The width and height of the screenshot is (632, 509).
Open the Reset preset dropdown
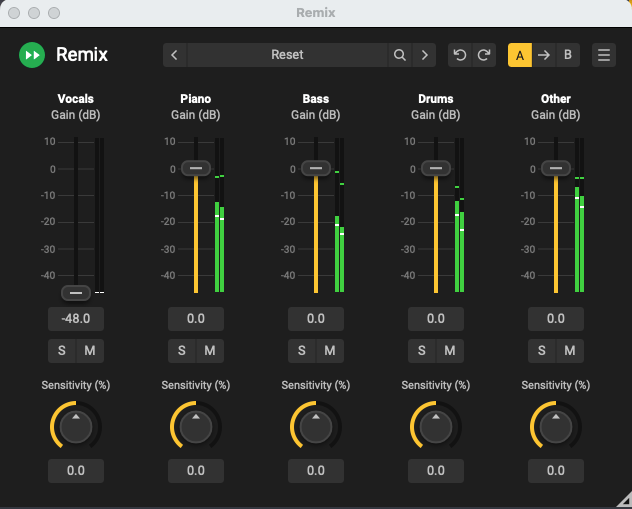287,55
